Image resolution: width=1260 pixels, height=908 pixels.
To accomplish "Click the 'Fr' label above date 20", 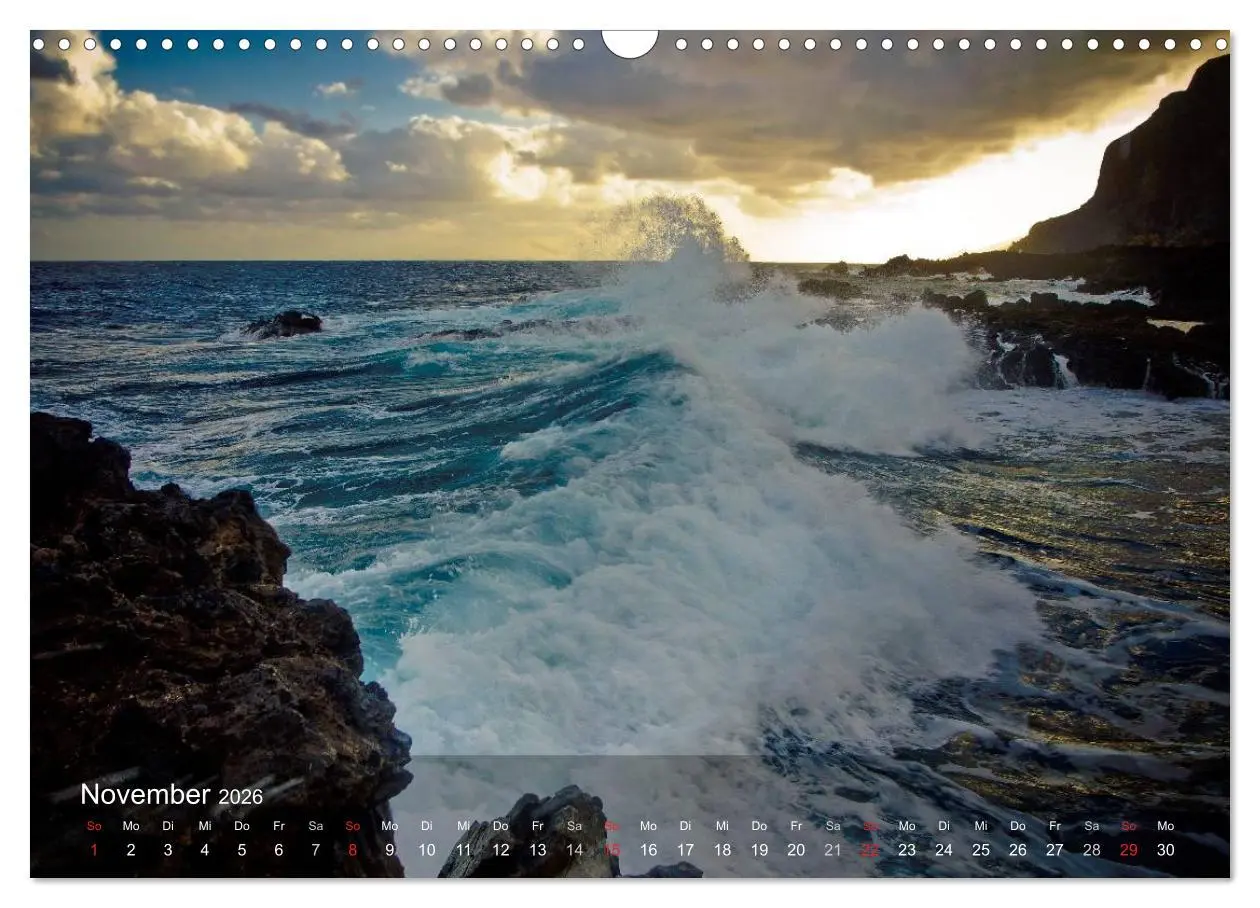I will point(797,826).
